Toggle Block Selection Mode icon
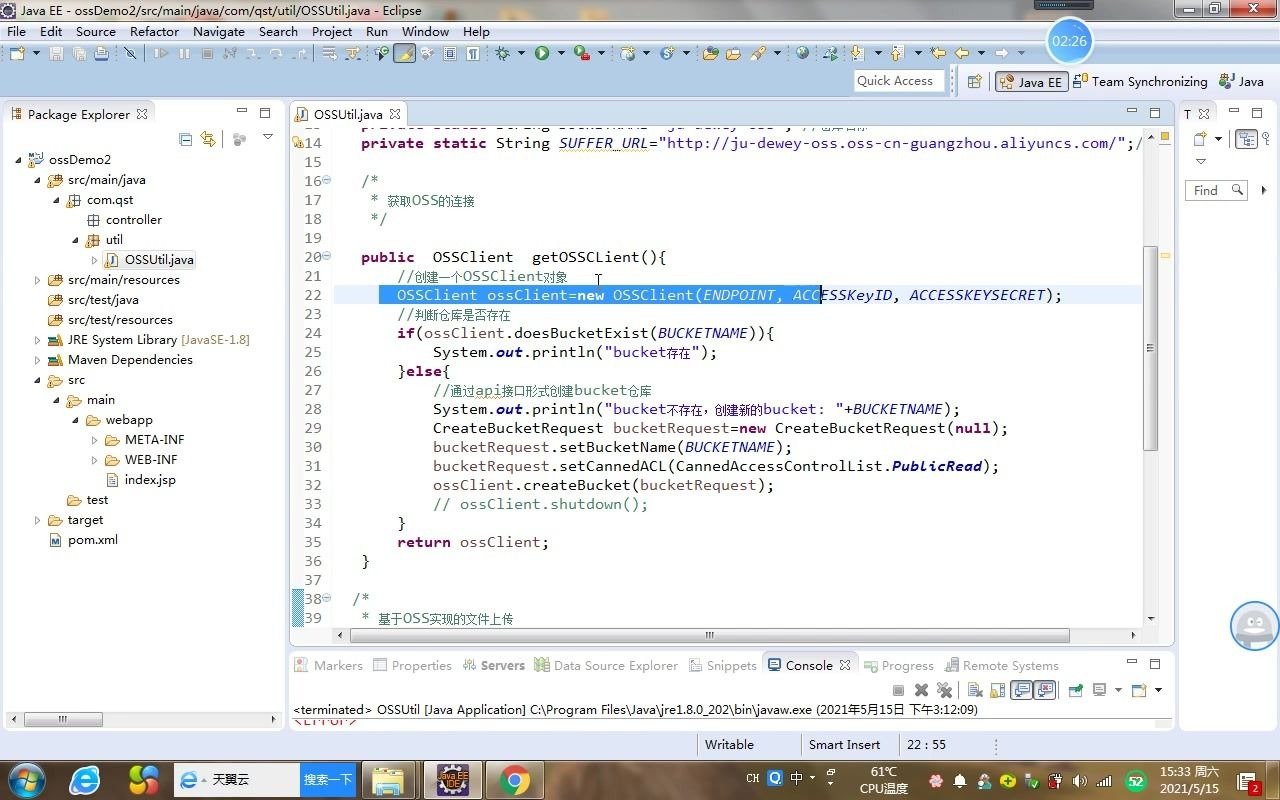Viewport: 1280px width, 800px height. coord(450,53)
